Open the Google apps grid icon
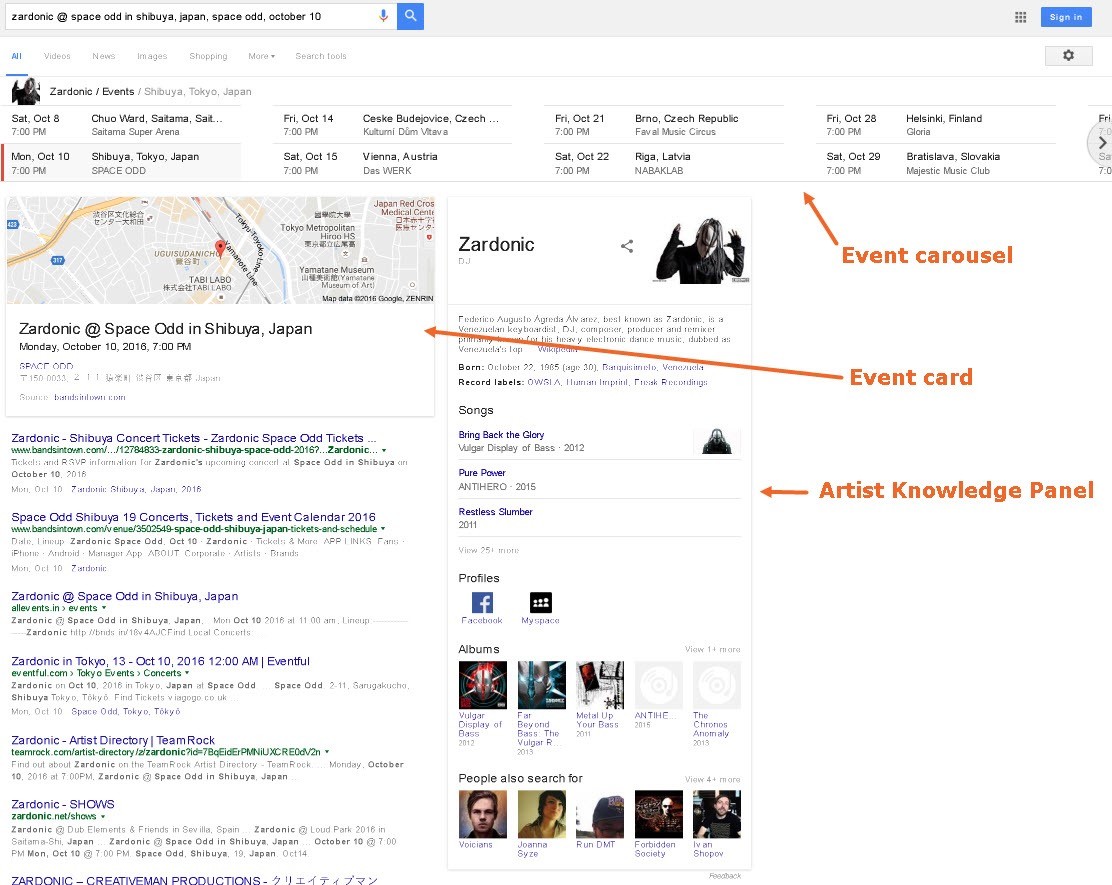 (1020, 17)
